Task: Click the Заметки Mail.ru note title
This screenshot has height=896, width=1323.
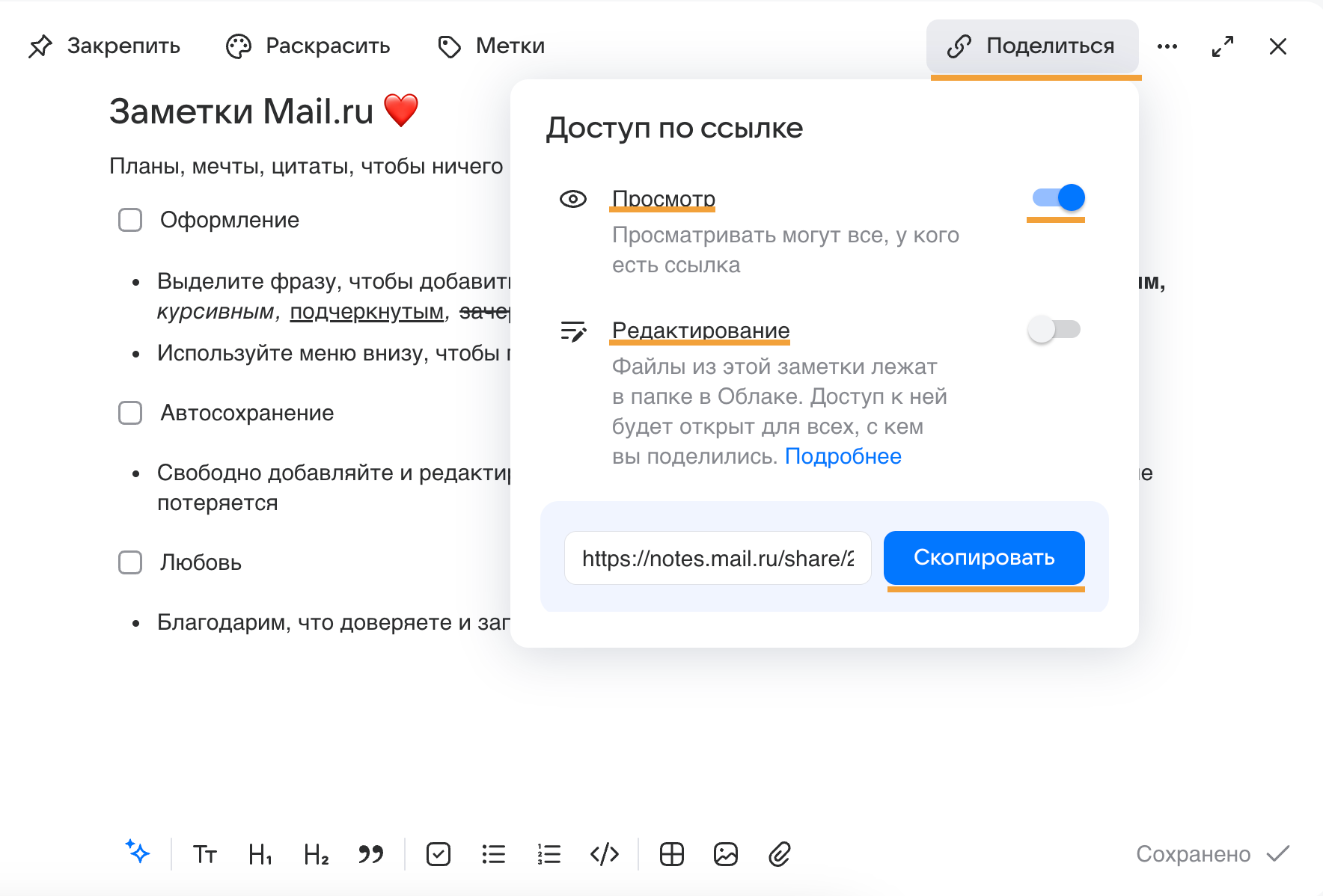Action: [241, 111]
